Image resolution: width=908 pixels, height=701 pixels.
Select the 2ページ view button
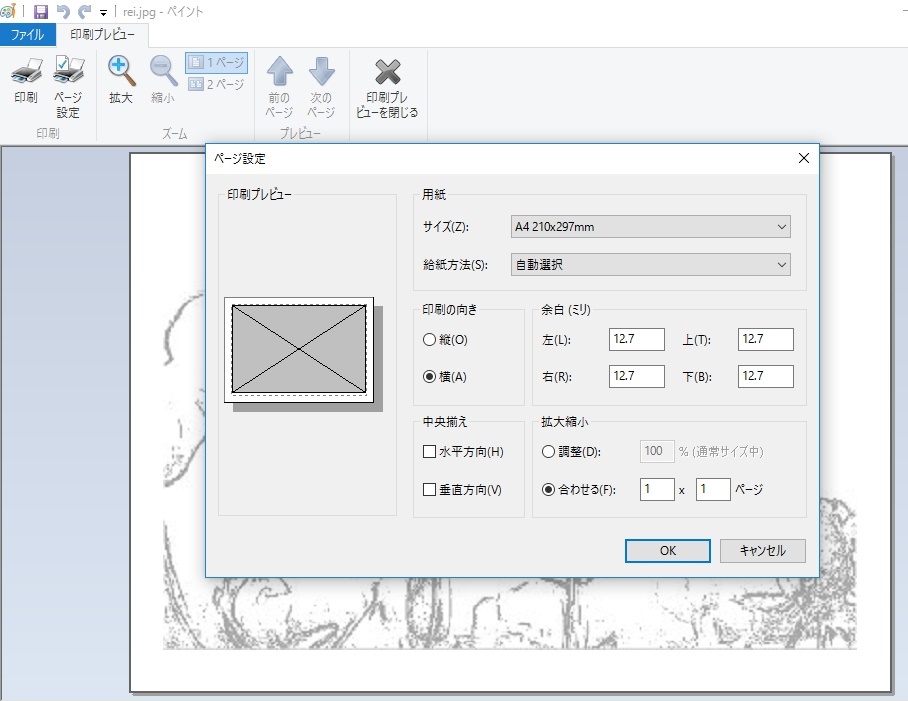[x=217, y=85]
